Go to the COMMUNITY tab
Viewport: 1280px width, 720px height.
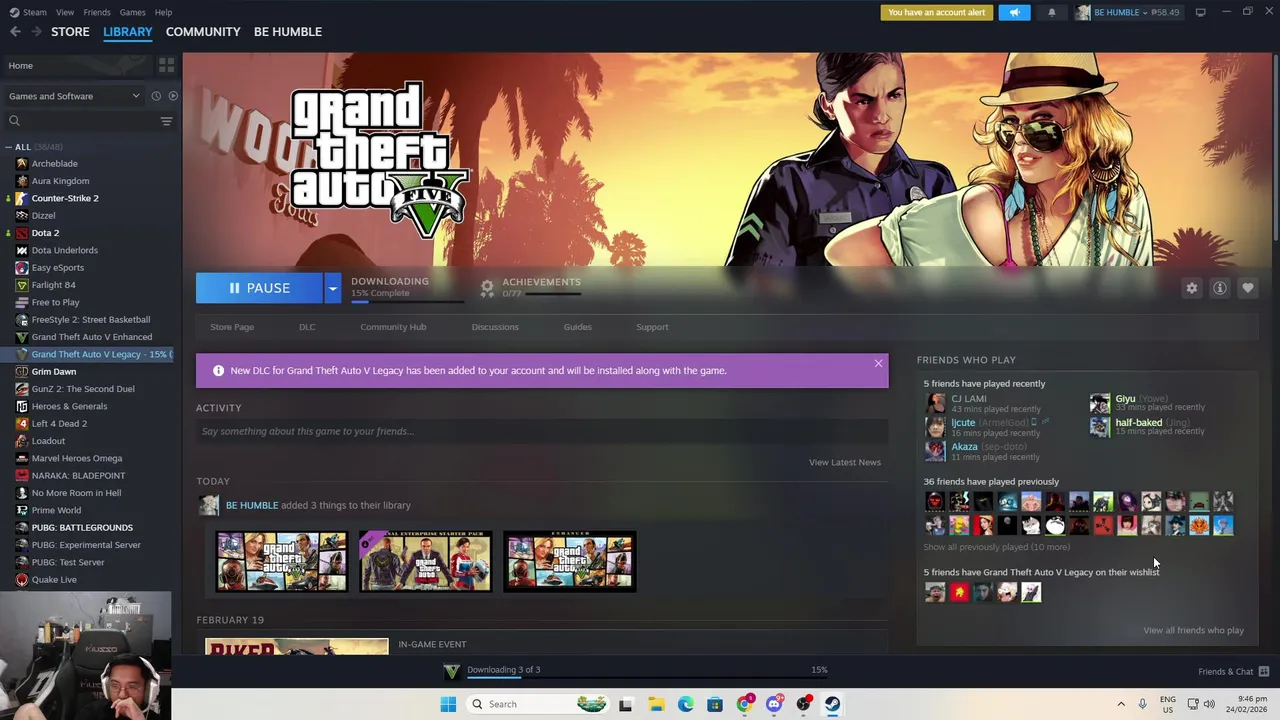coord(203,32)
